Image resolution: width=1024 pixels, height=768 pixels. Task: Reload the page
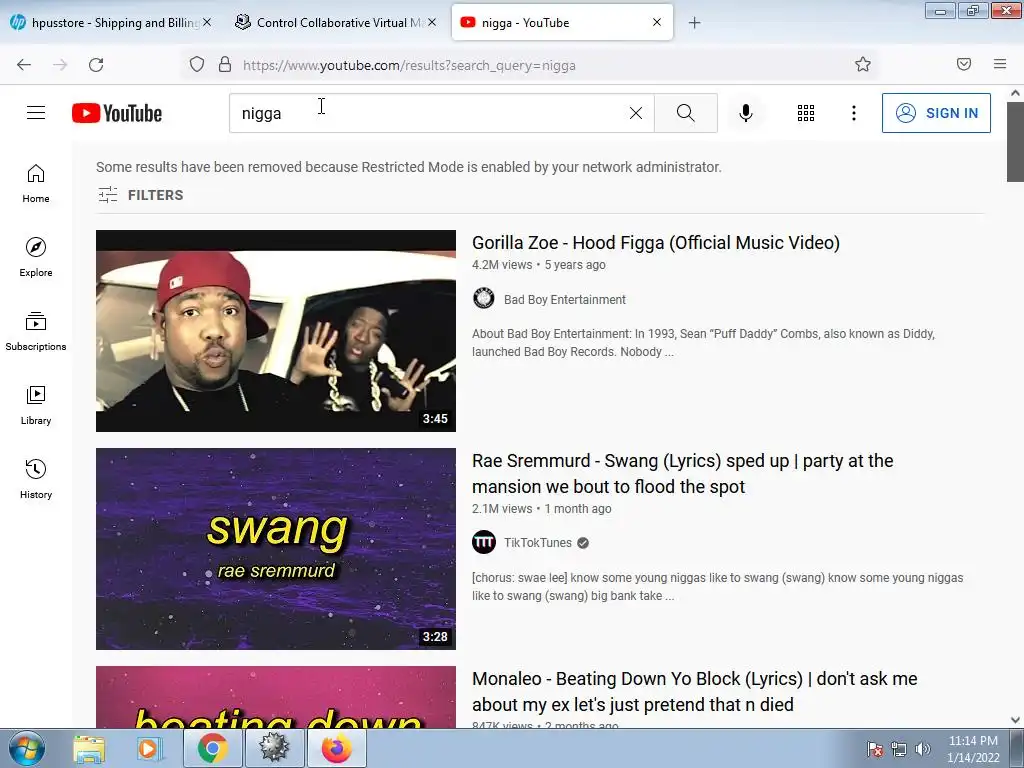tap(96, 65)
